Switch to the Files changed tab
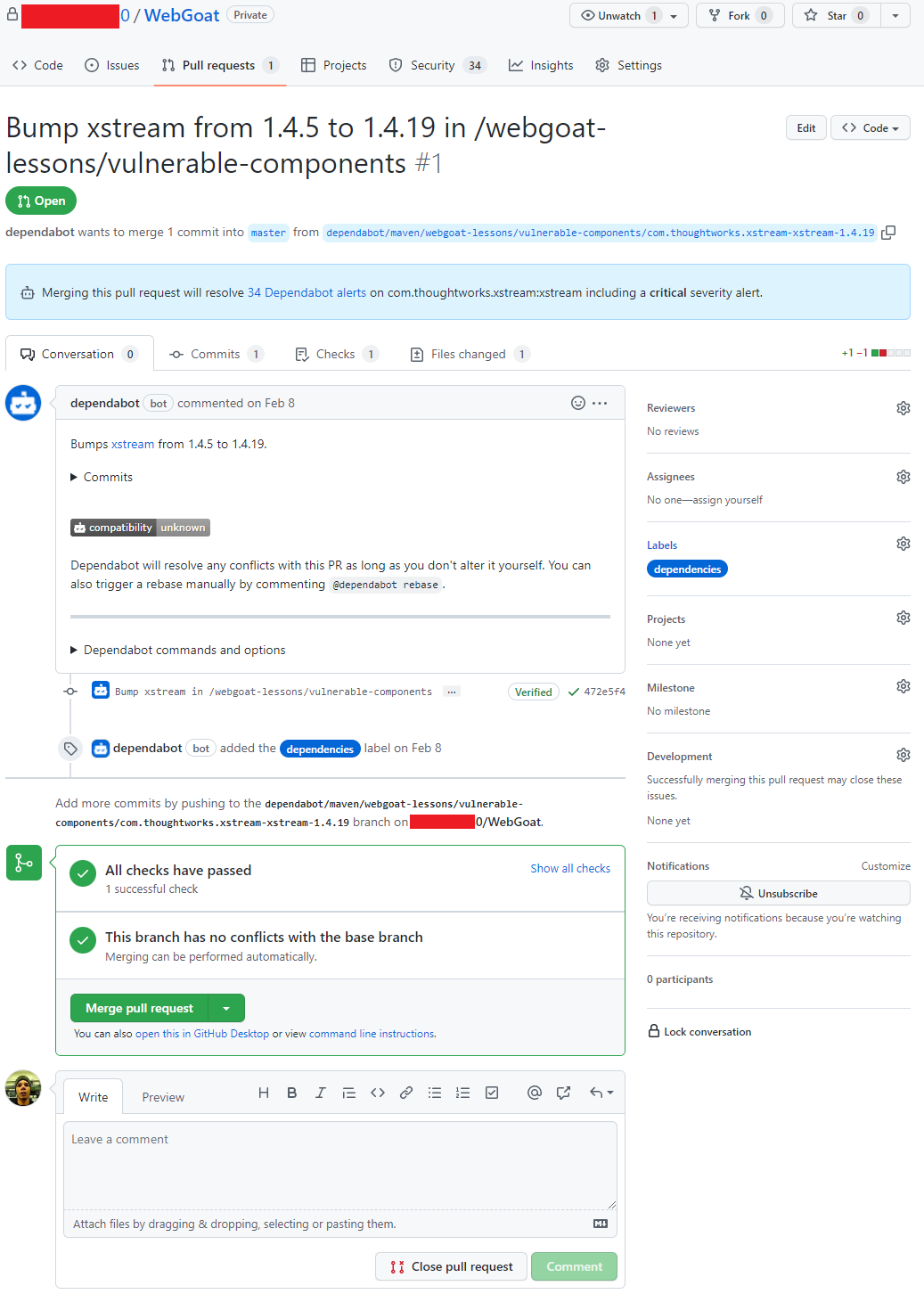 [x=470, y=354]
